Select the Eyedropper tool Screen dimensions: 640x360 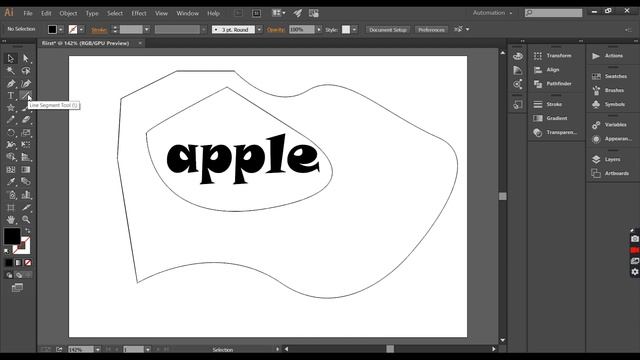click(11, 182)
